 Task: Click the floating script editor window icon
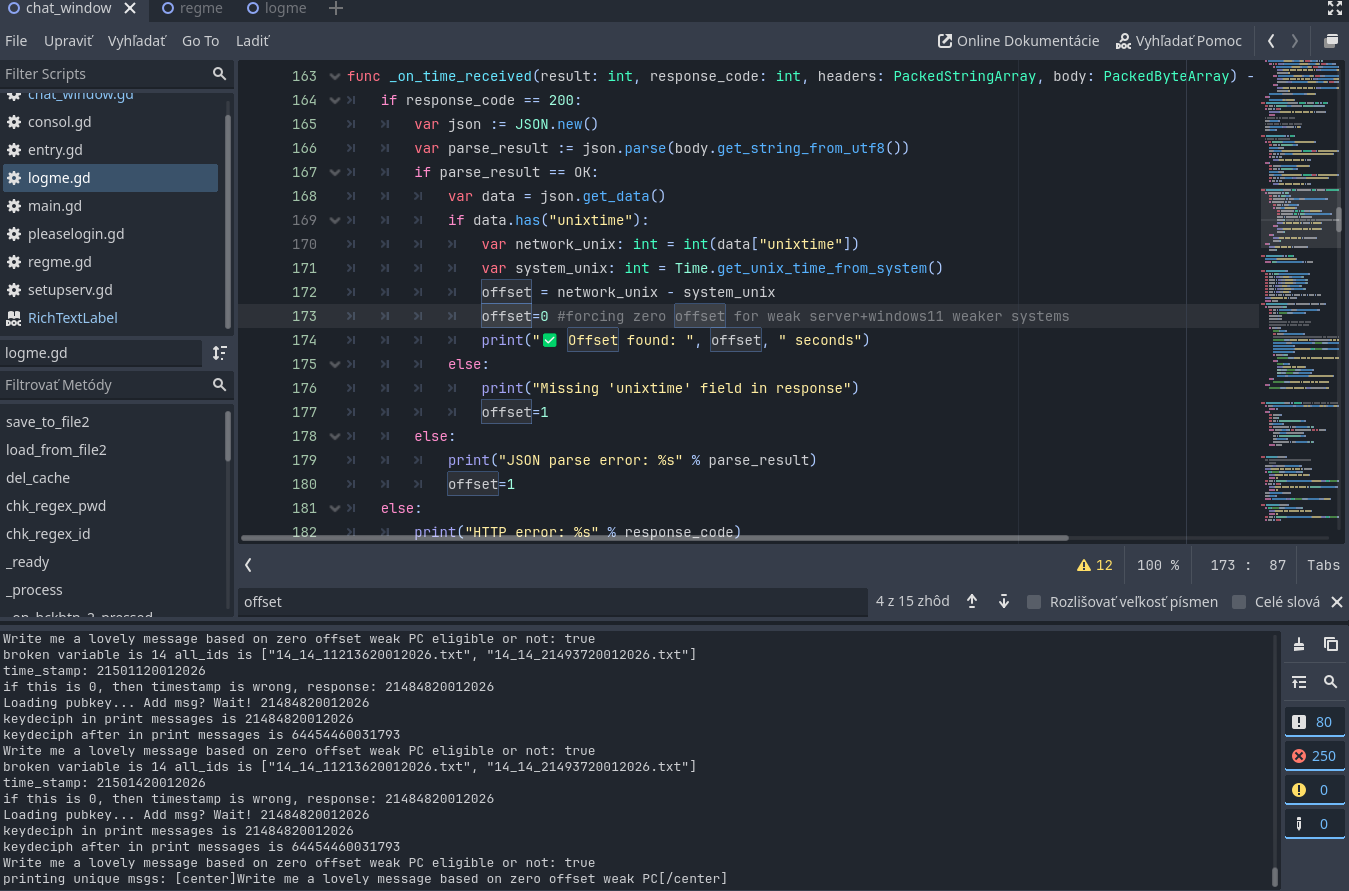[1330, 41]
